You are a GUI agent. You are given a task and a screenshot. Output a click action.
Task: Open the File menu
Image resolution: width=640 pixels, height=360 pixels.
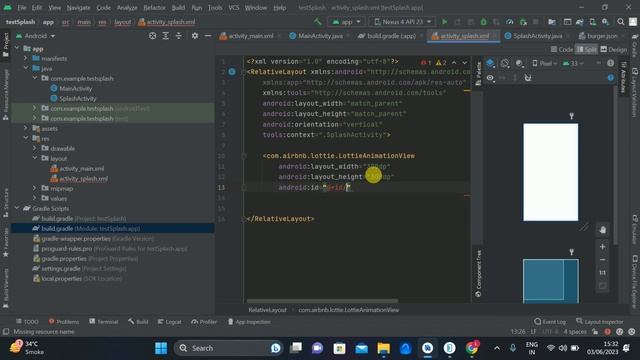click(x=22, y=8)
